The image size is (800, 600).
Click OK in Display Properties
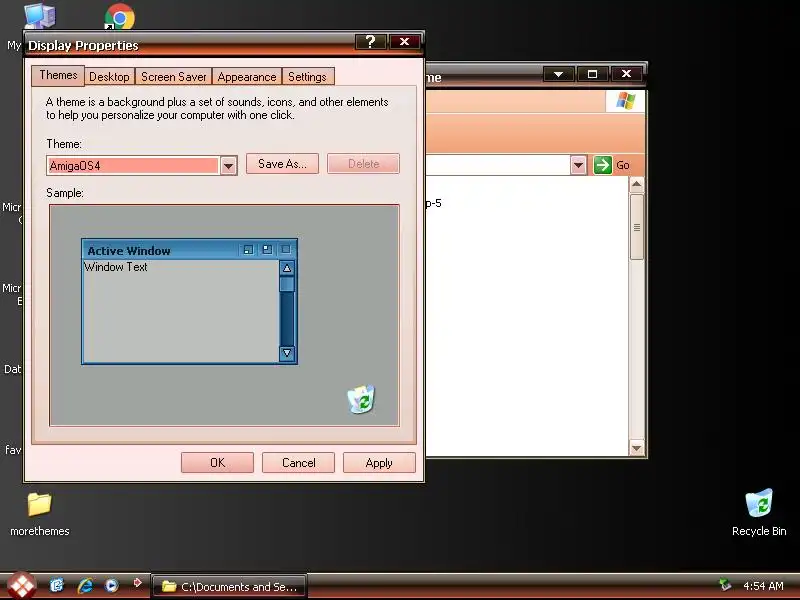(x=217, y=463)
